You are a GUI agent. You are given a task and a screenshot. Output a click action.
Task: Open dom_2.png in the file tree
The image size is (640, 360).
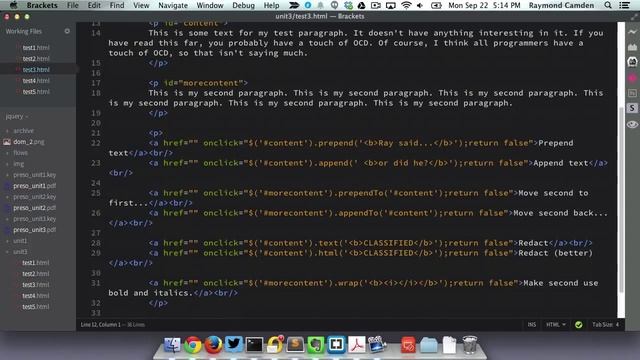29,142
